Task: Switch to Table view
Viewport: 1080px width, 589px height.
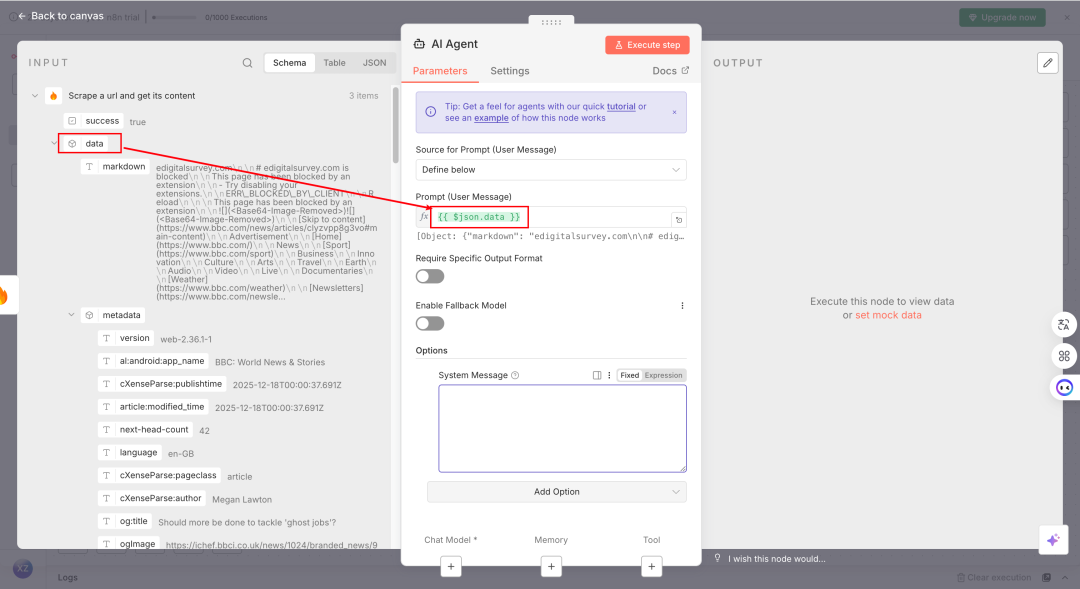Action: click(335, 63)
